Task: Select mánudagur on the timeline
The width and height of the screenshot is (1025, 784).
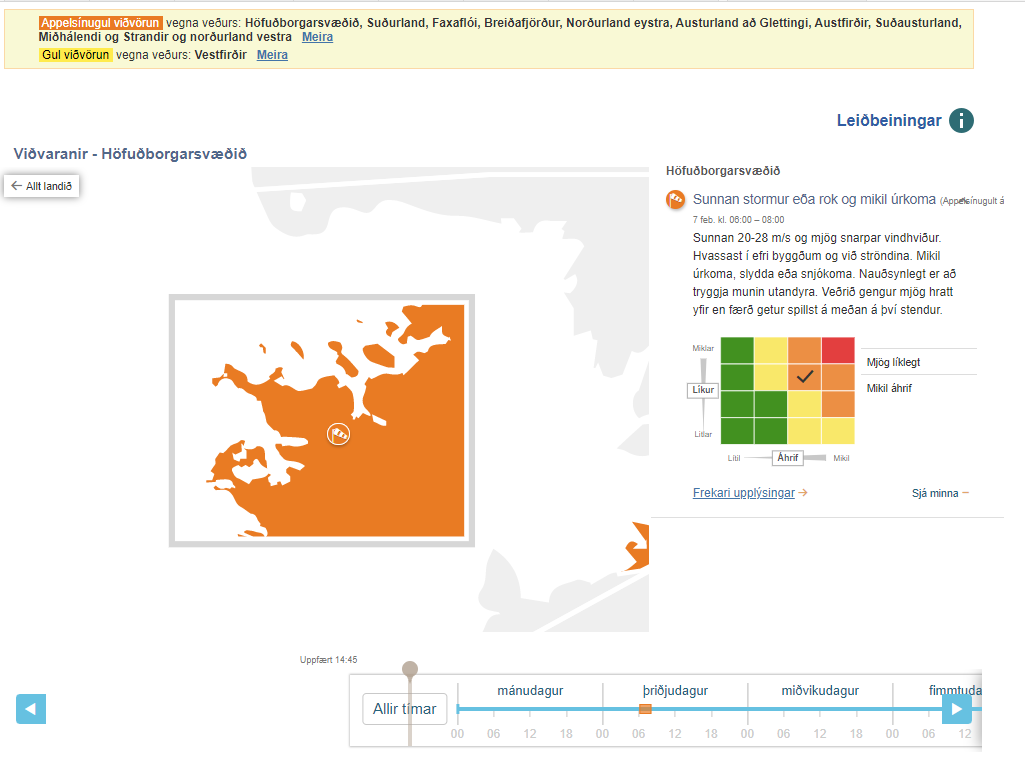Action: click(530, 691)
